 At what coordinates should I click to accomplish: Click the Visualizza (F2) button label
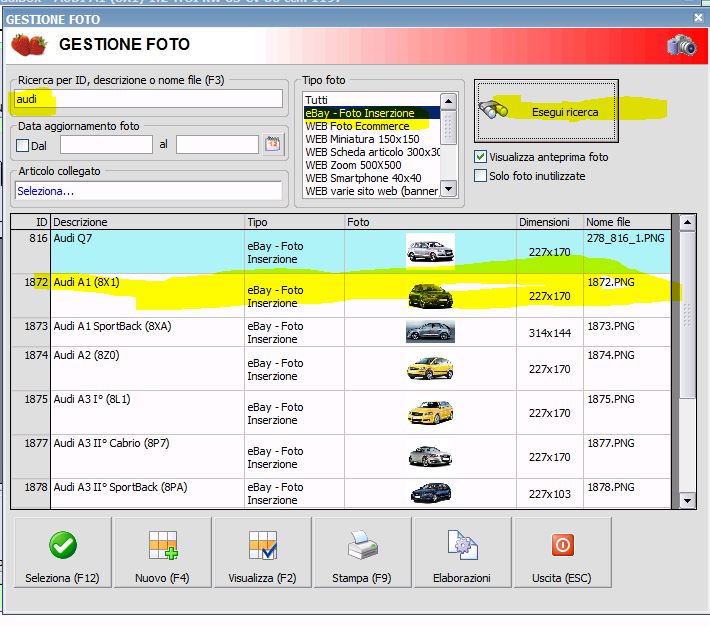(x=262, y=578)
